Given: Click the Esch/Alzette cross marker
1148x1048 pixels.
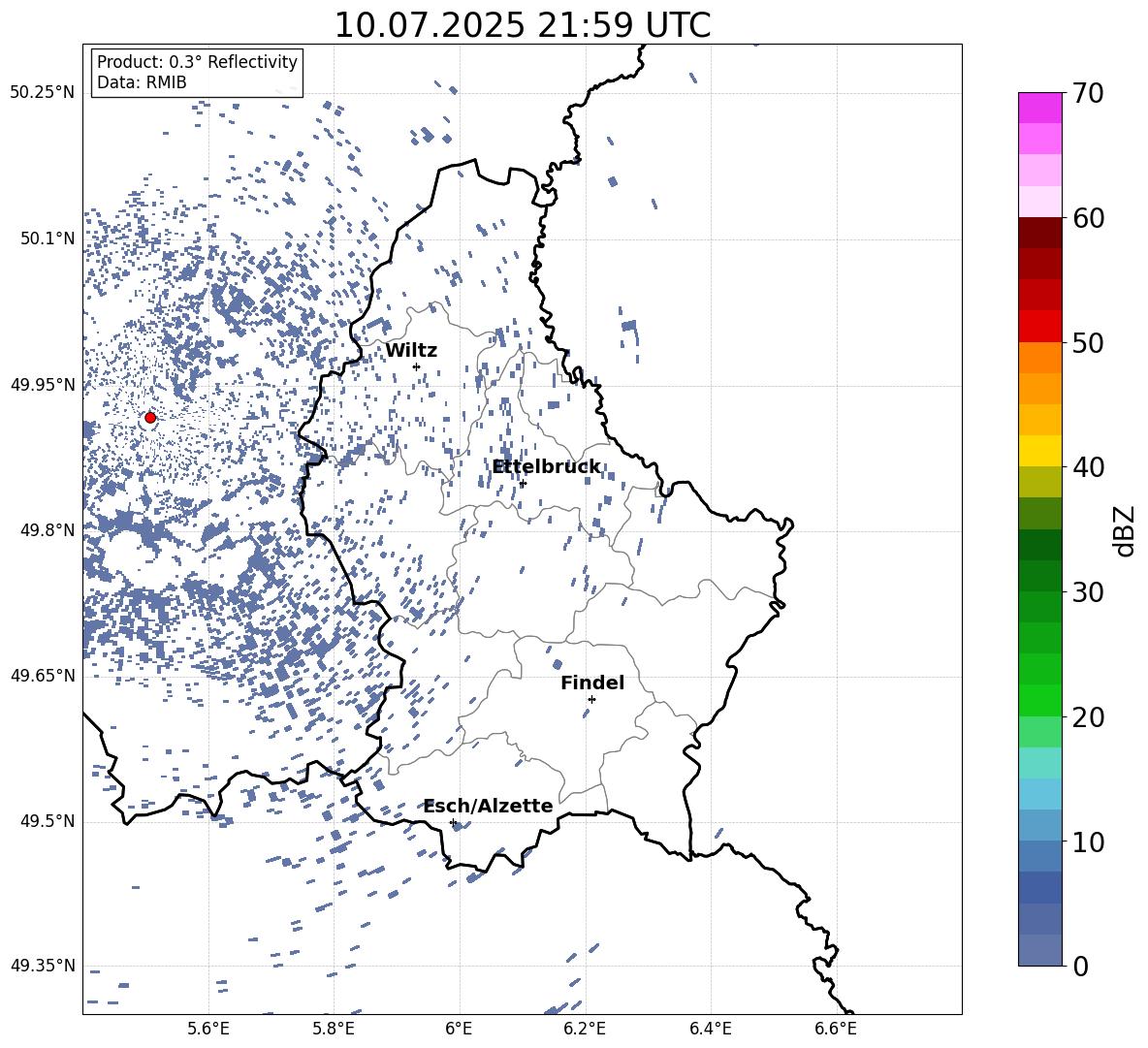Looking at the screenshot, I should pos(453,822).
